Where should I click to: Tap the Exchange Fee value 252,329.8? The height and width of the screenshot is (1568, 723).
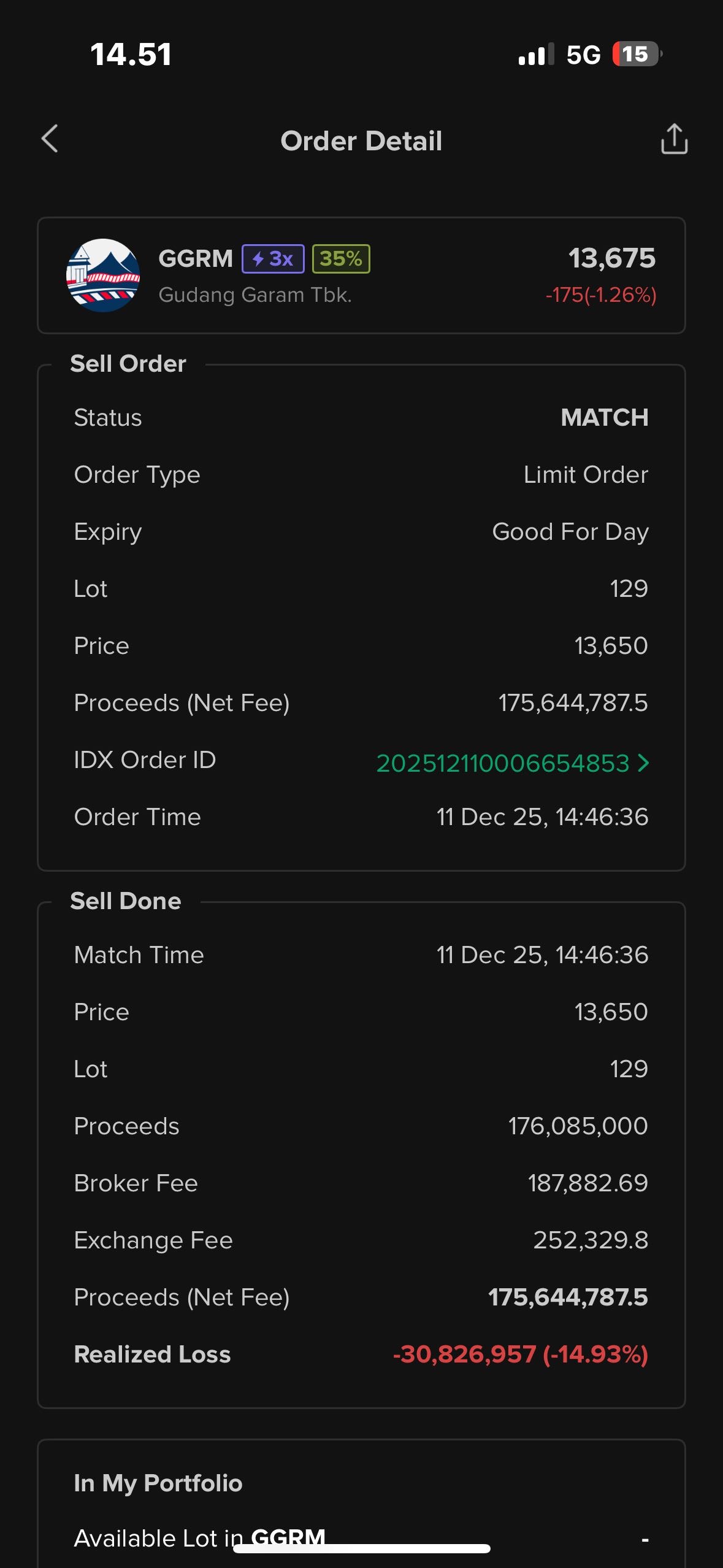[590, 1240]
